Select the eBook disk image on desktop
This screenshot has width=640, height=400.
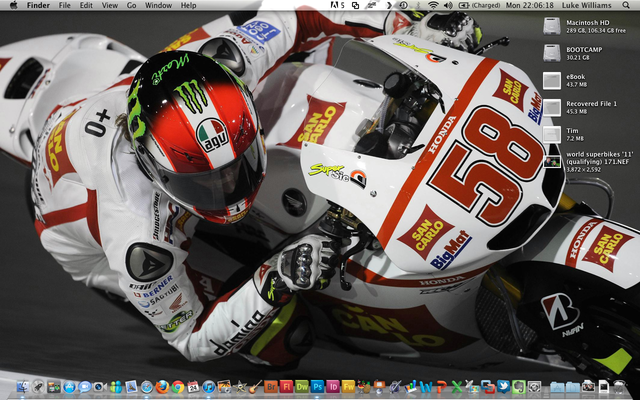click(551, 80)
